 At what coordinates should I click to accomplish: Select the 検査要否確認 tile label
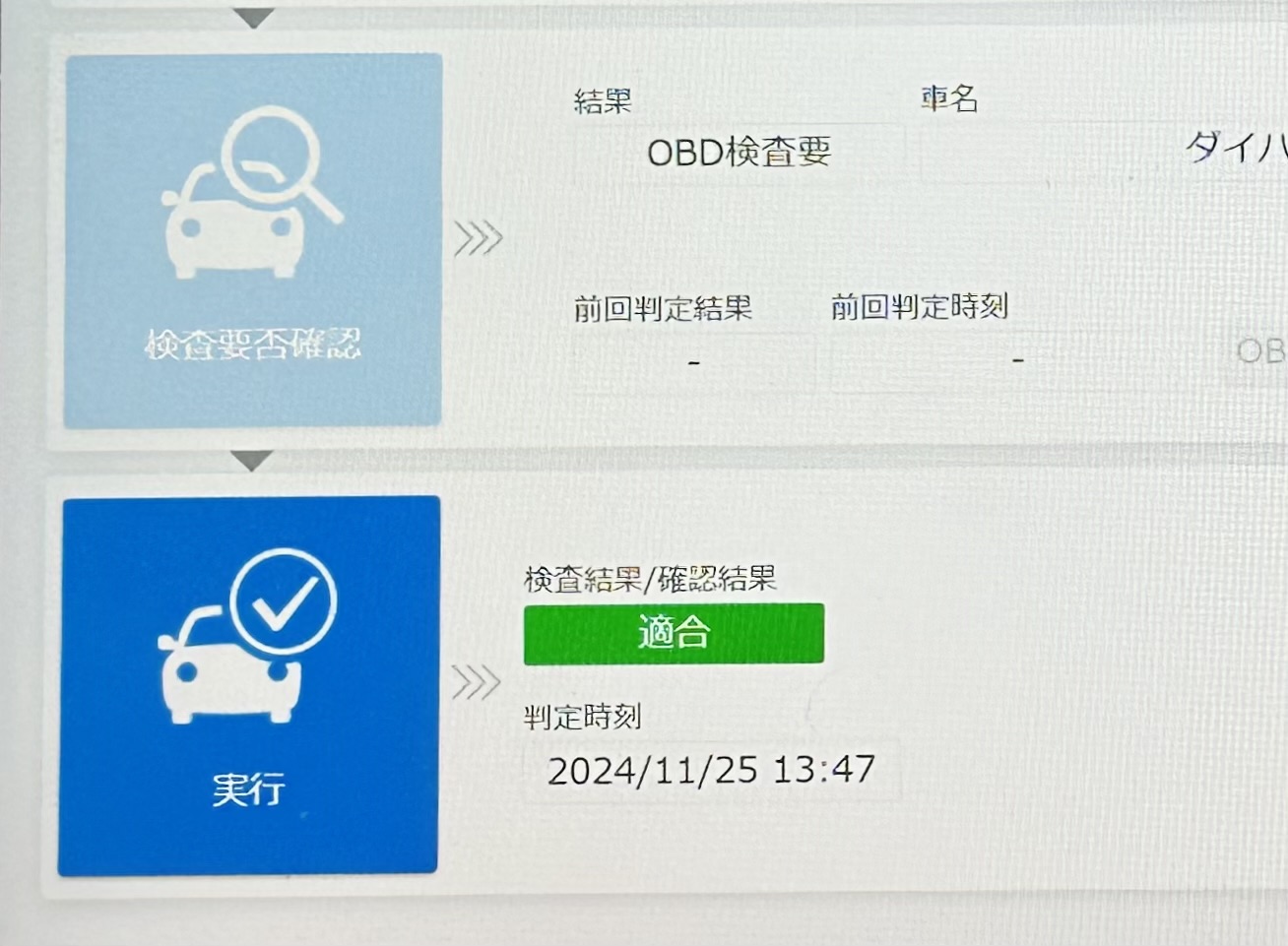[x=253, y=344]
